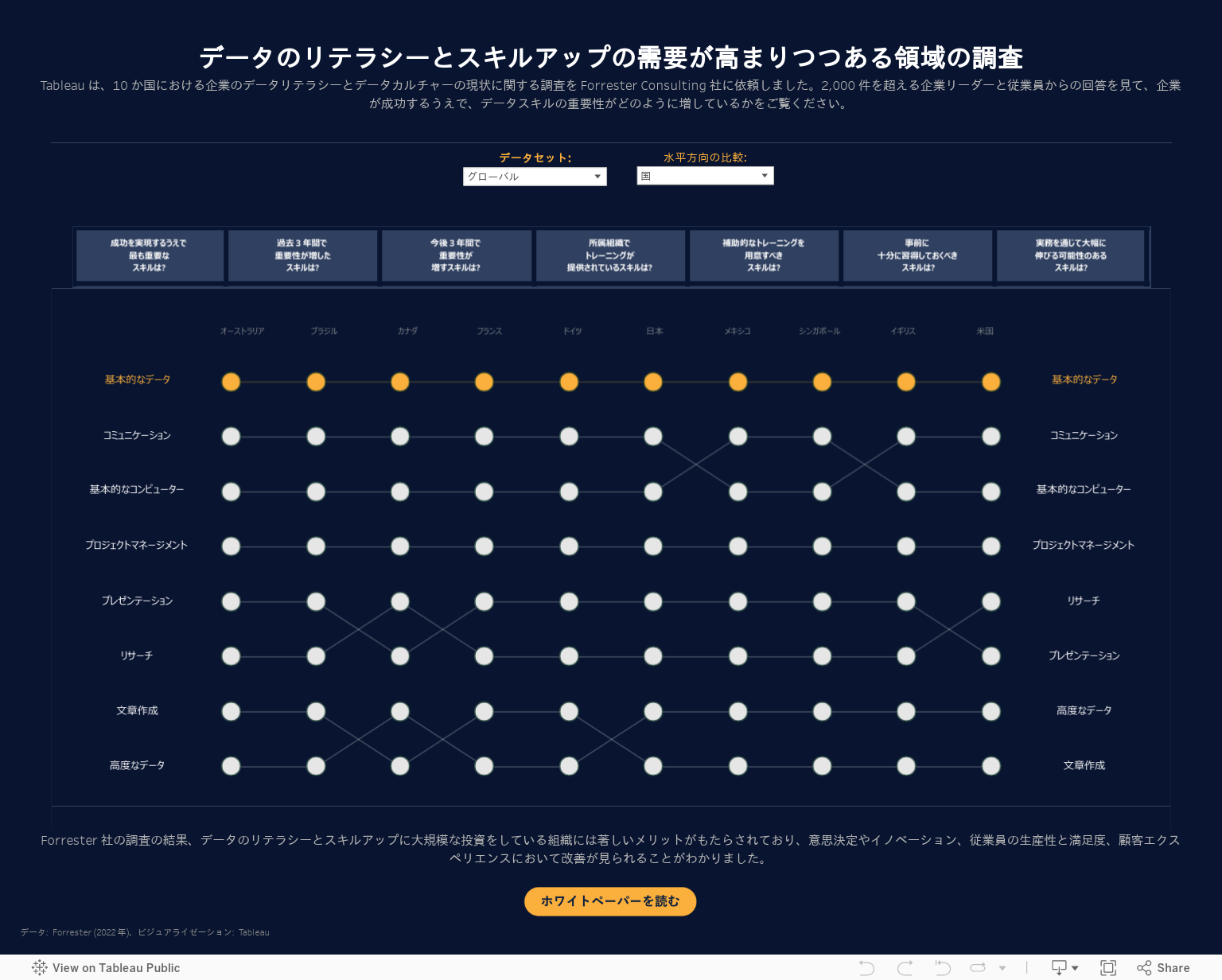Select tab 今後3年間で重要性が増すスキルは?

(456, 255)
